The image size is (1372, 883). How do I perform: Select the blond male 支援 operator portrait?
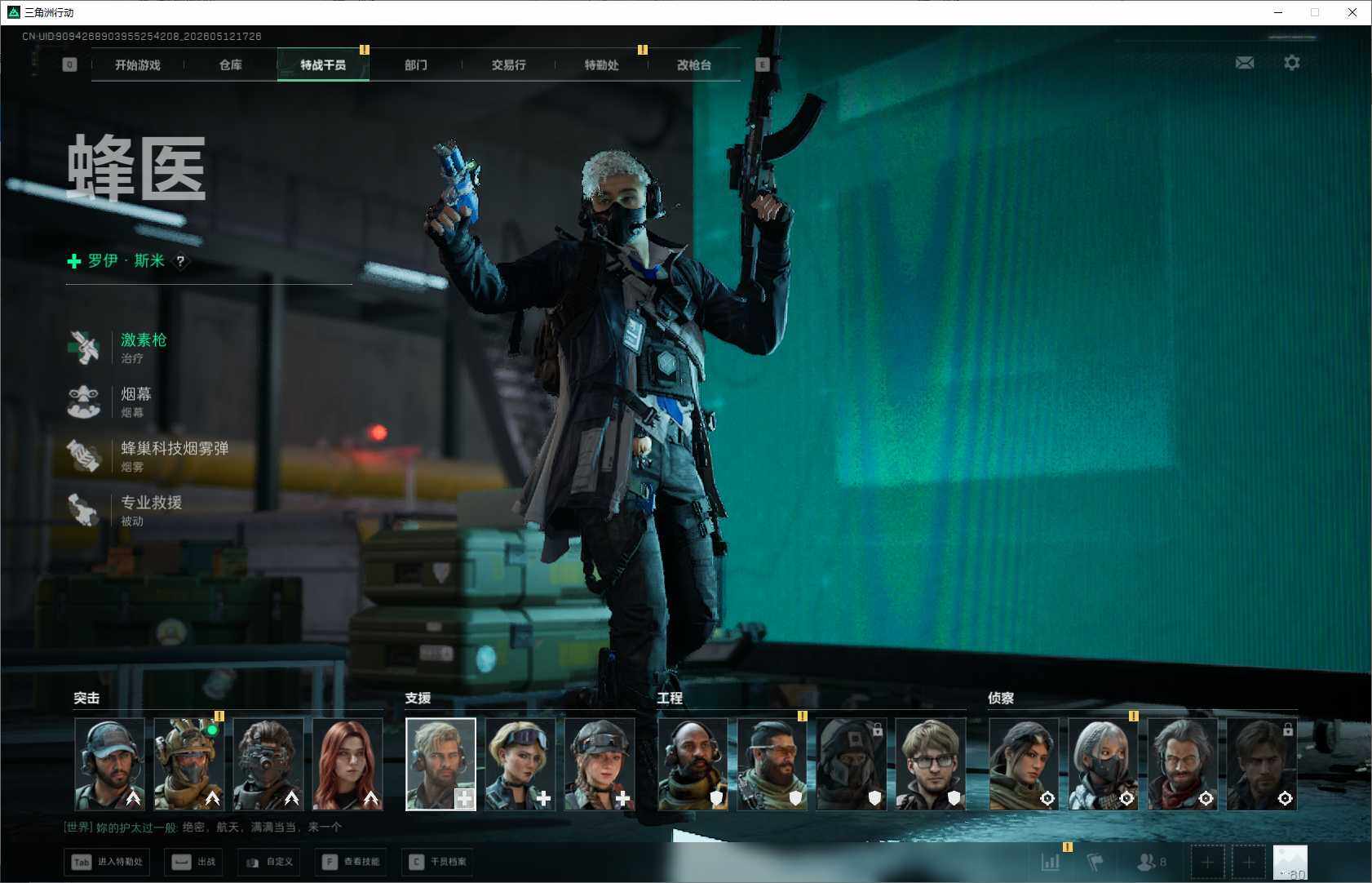[x=440, y=764]
